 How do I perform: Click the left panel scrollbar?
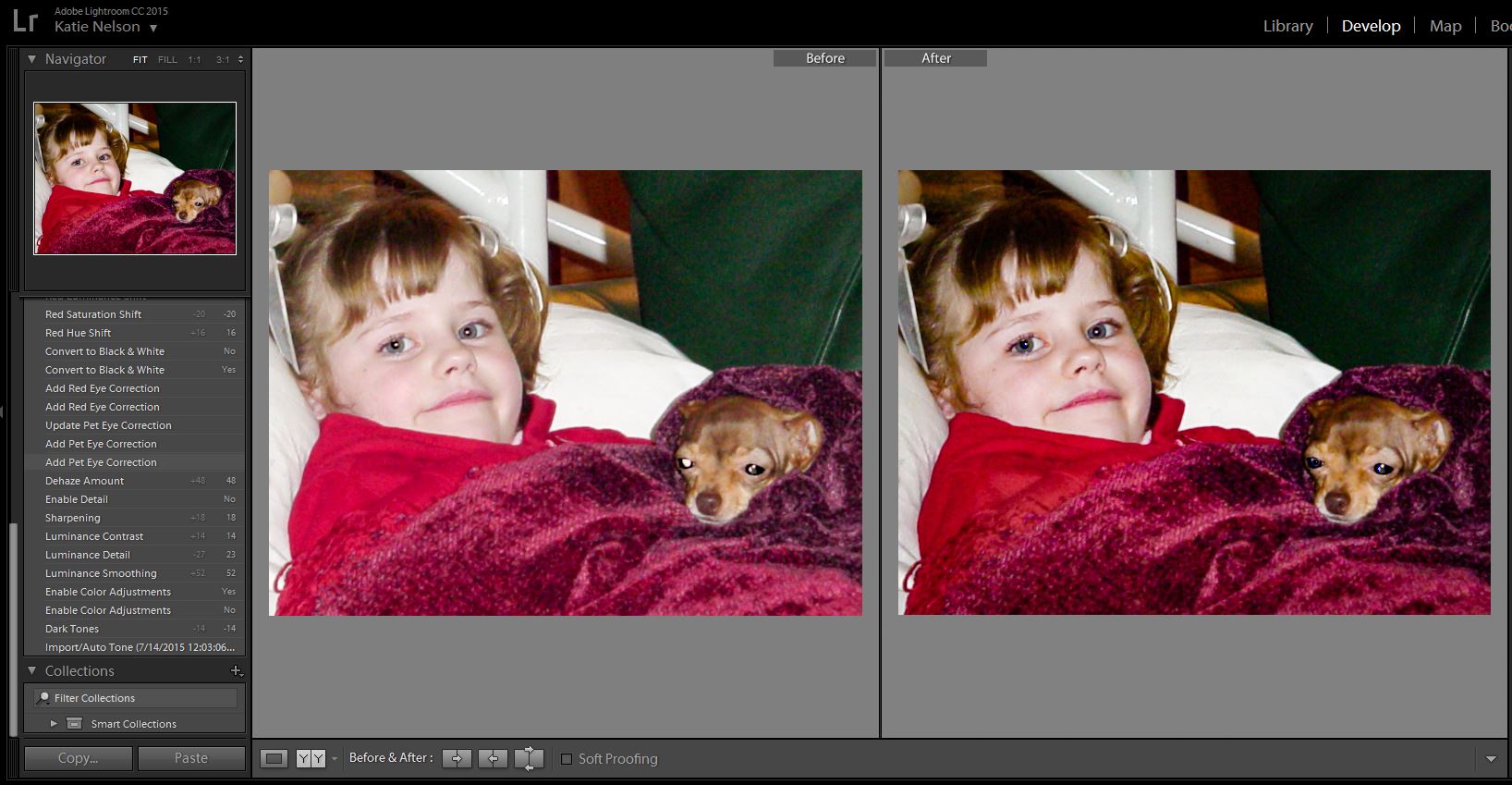tap(13, 629)
